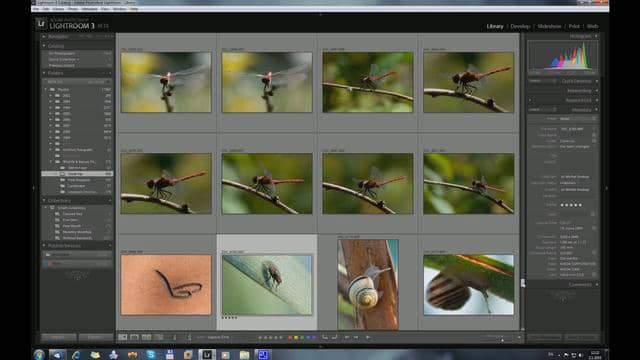The height and width of the screenshot is (360, 640).
Task: Select next photo arrow in toolbar
Action: coord(356,337)
